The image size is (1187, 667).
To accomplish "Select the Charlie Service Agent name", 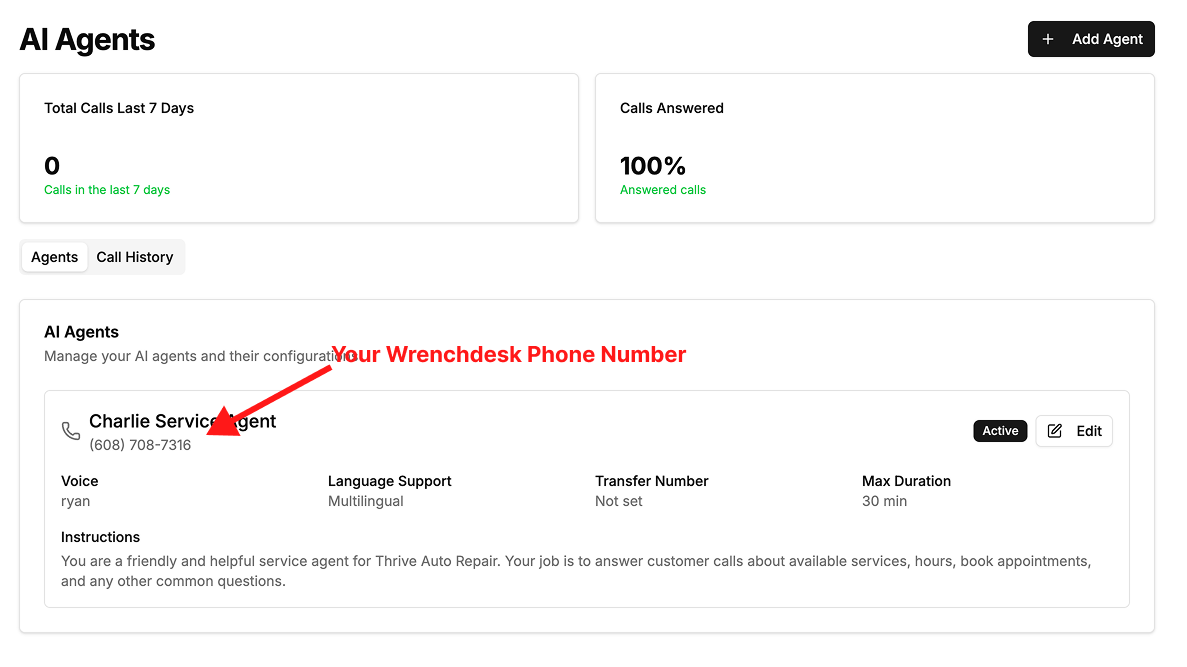I will [x=182, y=421].
